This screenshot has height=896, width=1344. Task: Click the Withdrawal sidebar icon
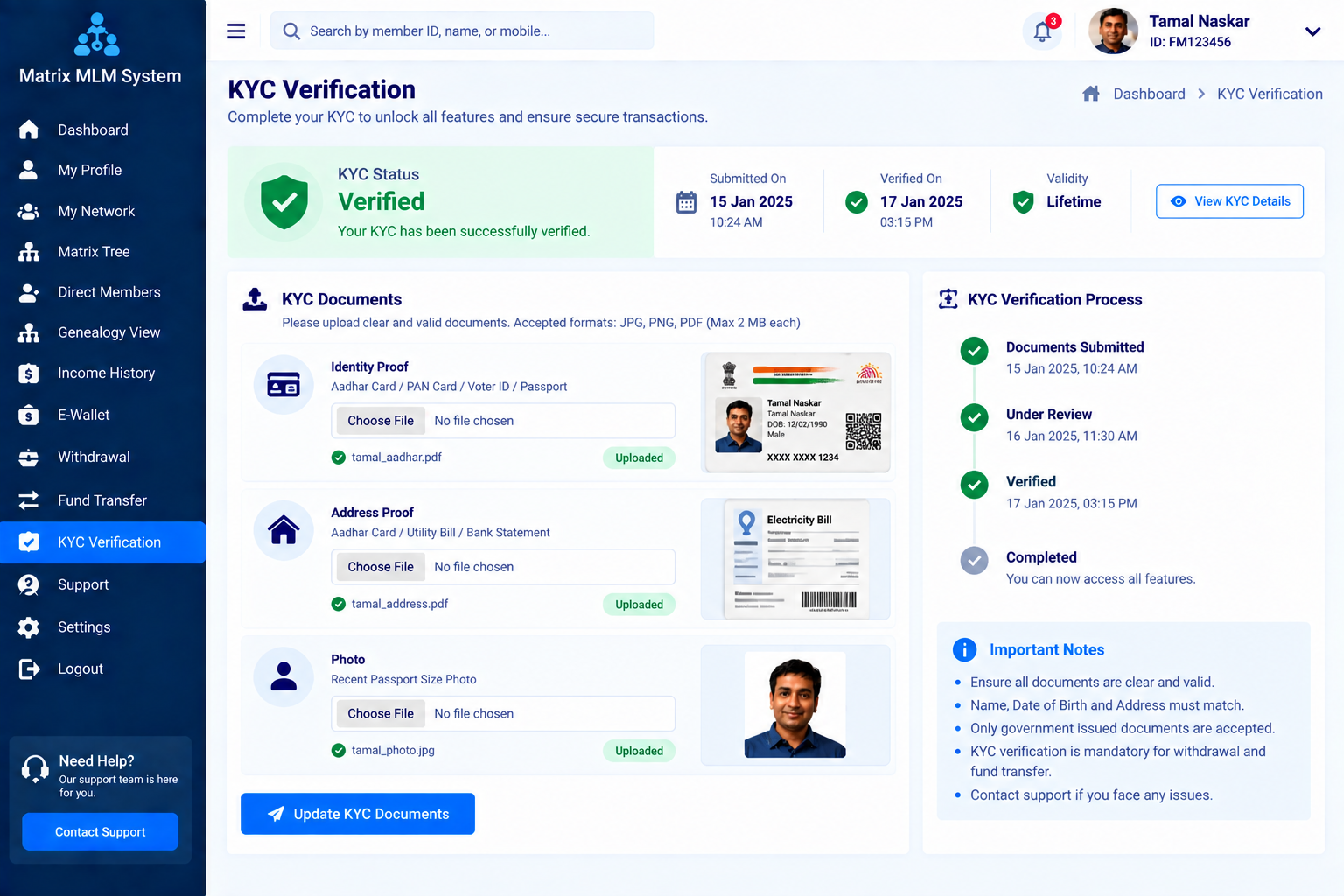click(x=29, y=458)
